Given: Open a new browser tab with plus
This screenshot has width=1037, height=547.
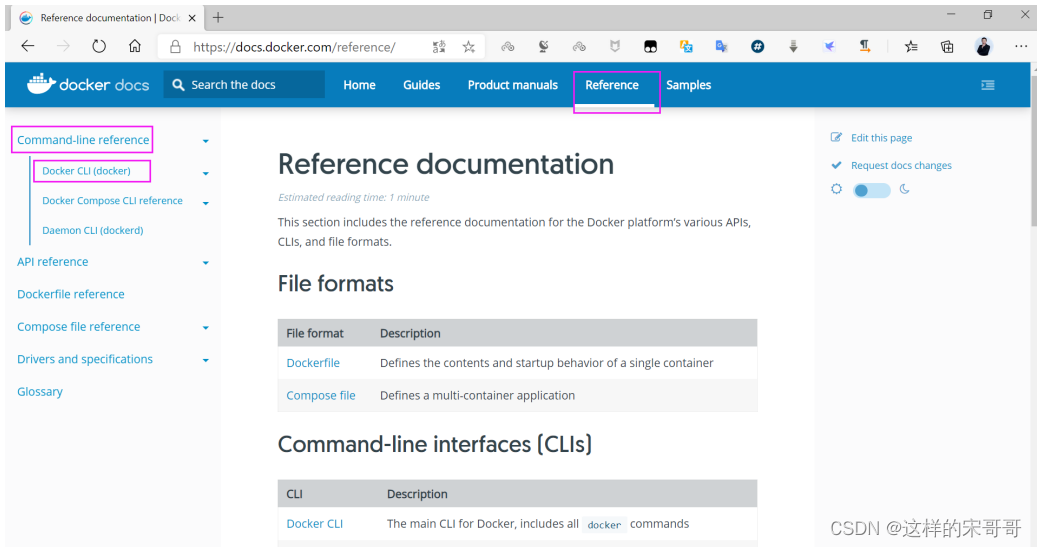Looking at the screenshot, I should point(218,18).
